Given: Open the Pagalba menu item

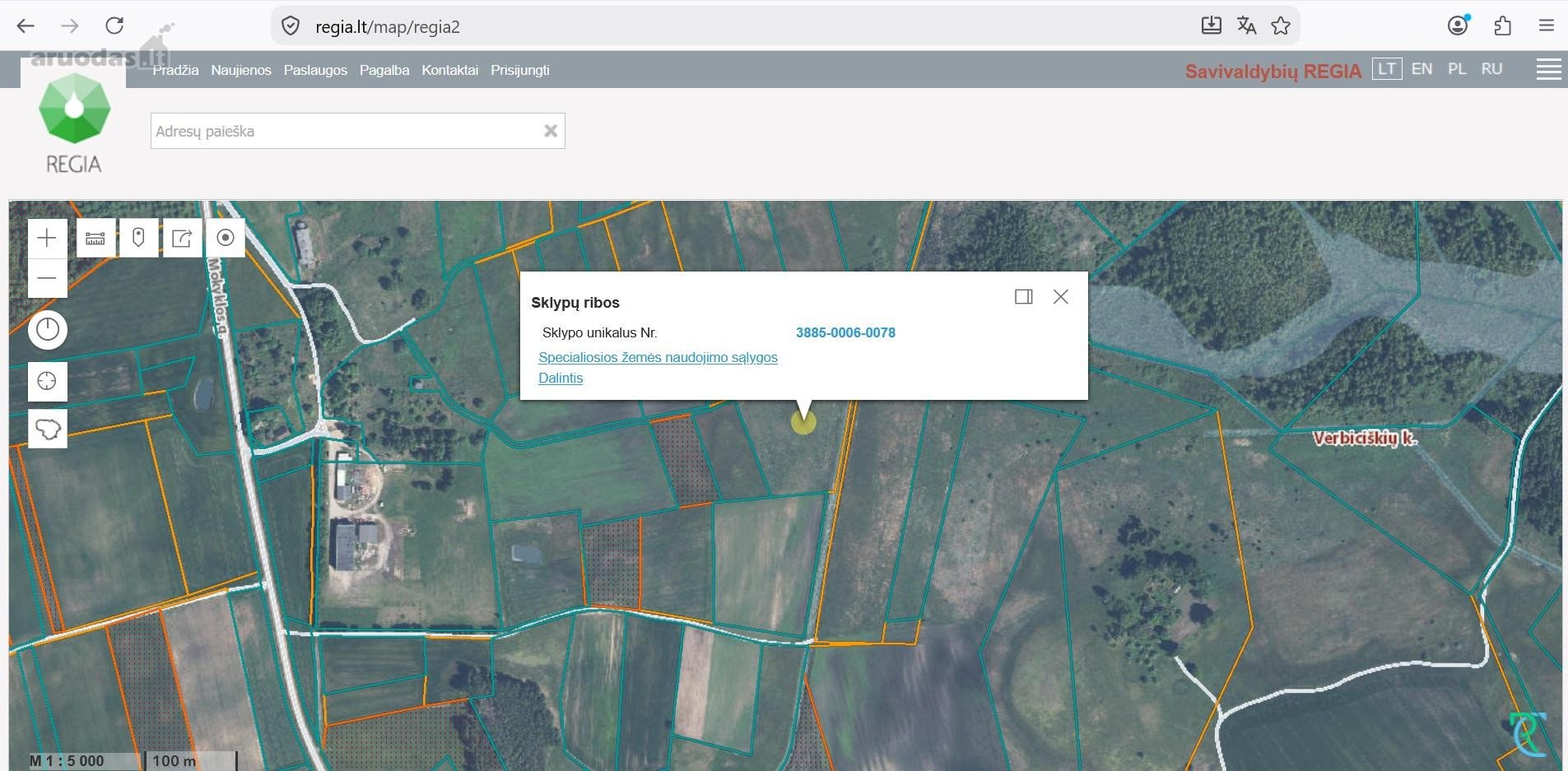Looking at the screenshot, I should click(384, 70).
